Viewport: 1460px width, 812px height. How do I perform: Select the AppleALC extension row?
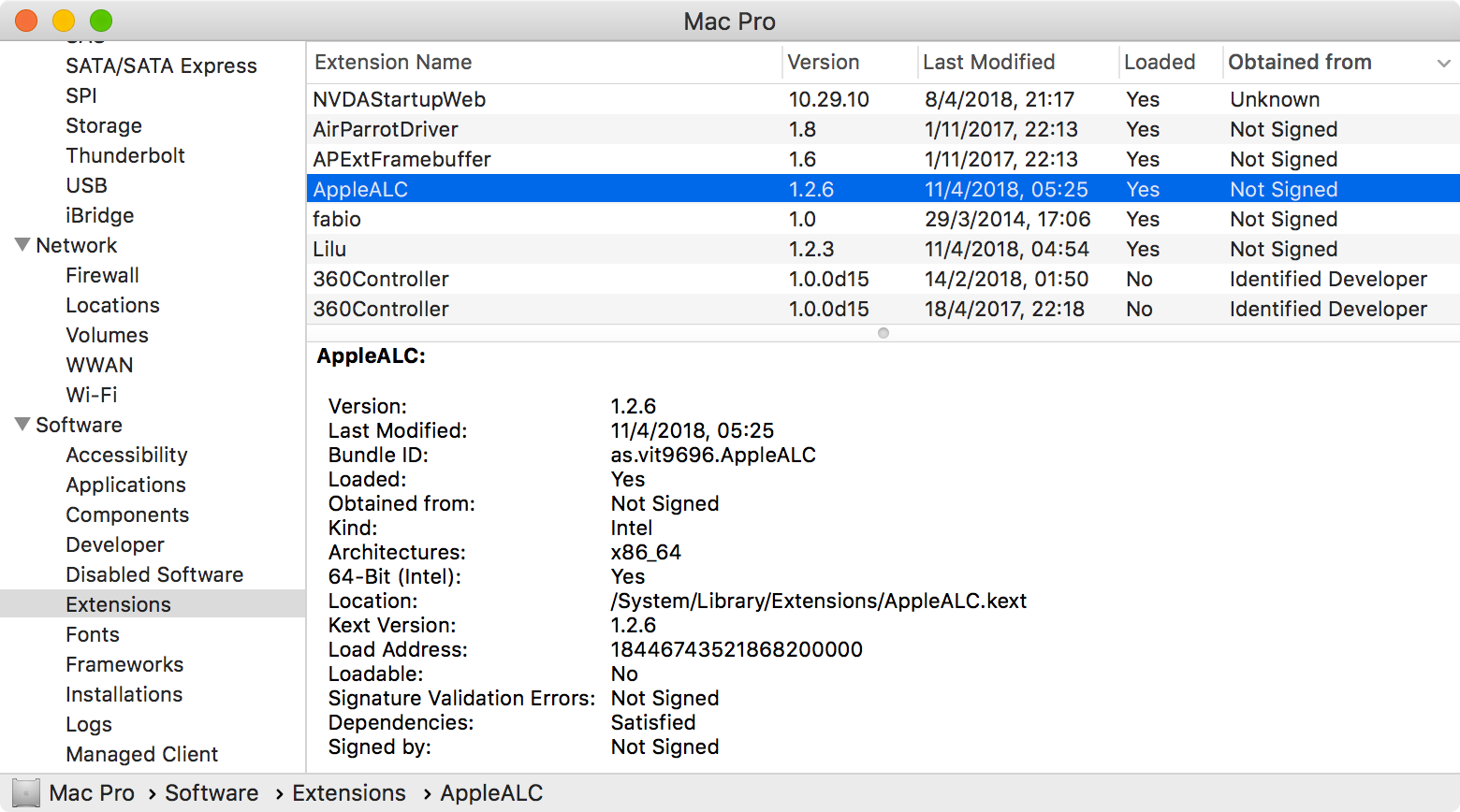pos(883,189)
